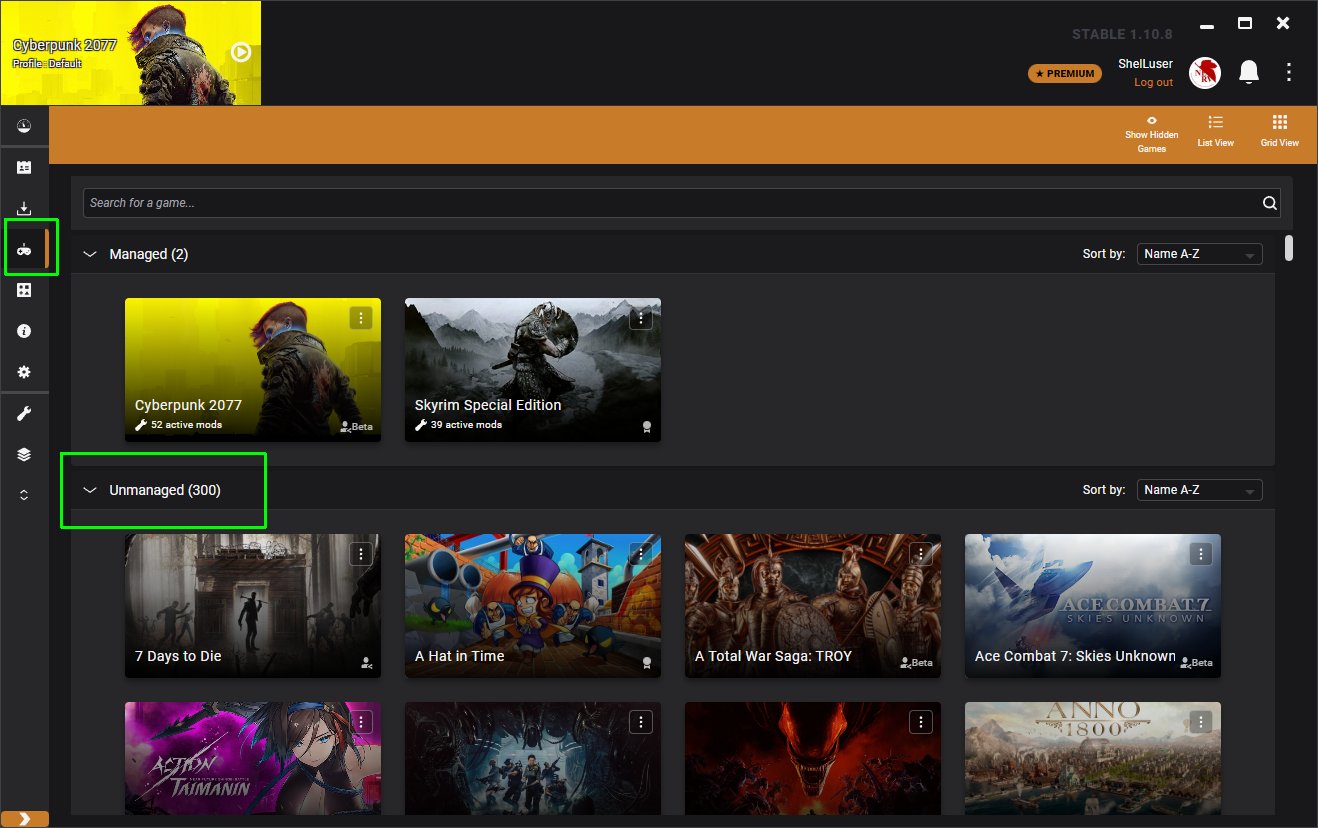Select the A Hat in Time game card
Image resolution: width=1318 pixels, height=828 pixels.
tap(533, 606)
